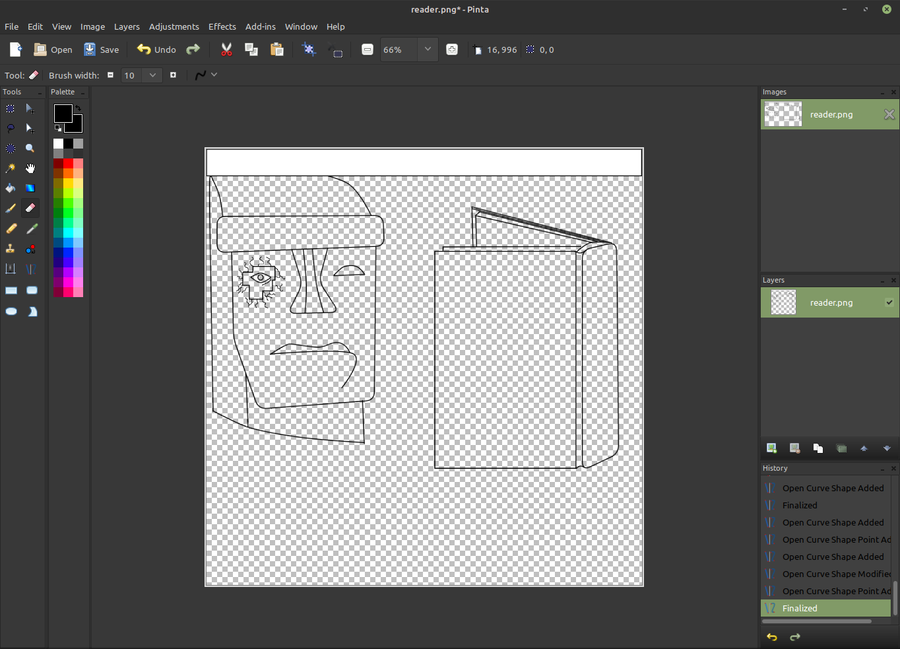Select the Clone Stamp tool
This screenshot has width=900, height=649.
[x=11, y=248]
